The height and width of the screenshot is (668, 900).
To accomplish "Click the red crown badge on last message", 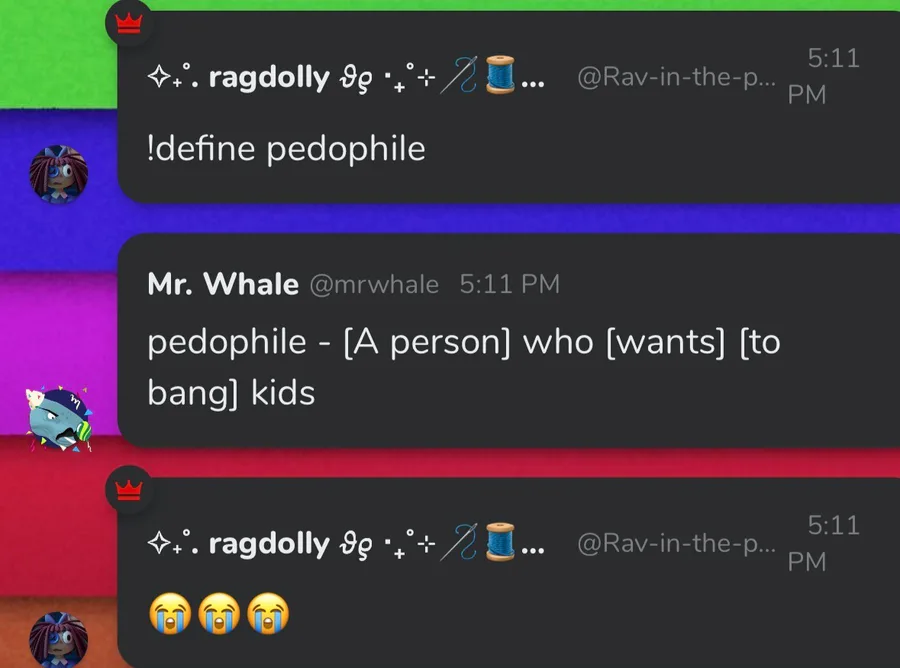I will click(x=129, y=490).
